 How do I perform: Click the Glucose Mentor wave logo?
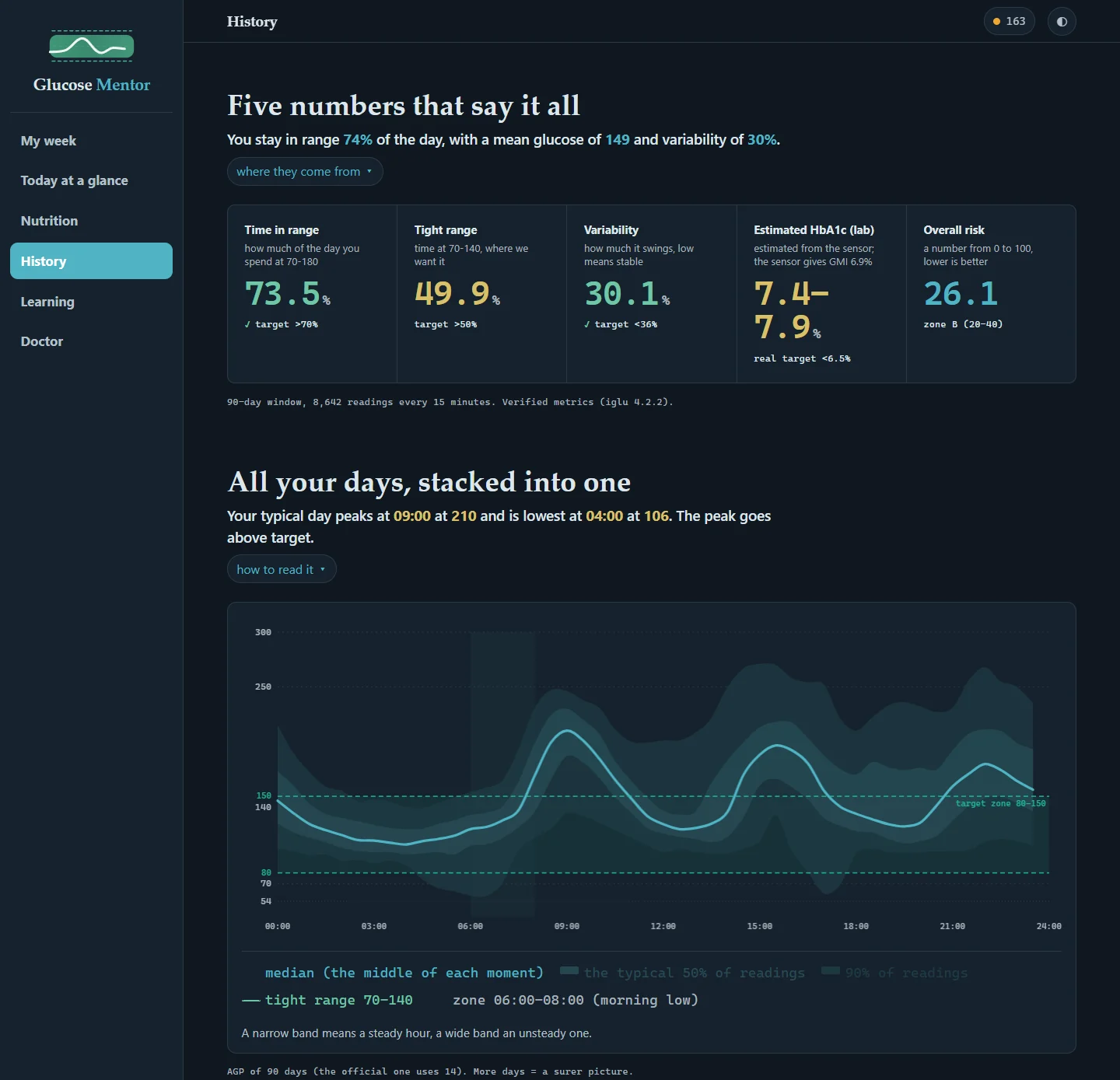point(92,47)
